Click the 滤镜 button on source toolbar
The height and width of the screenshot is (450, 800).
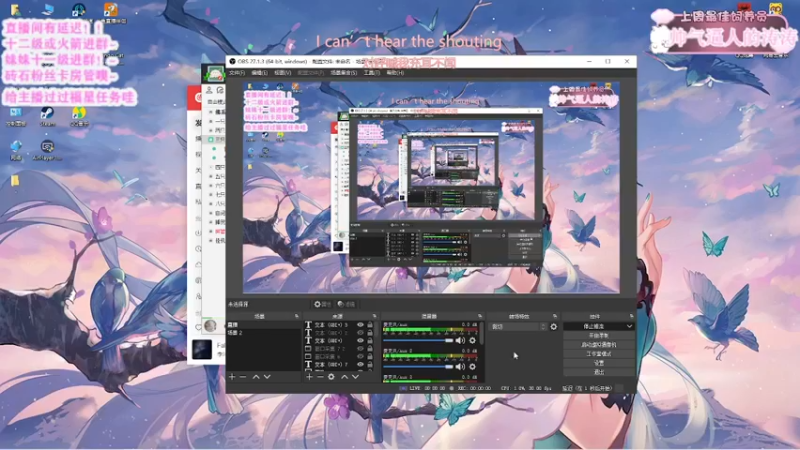pos(346,304)
